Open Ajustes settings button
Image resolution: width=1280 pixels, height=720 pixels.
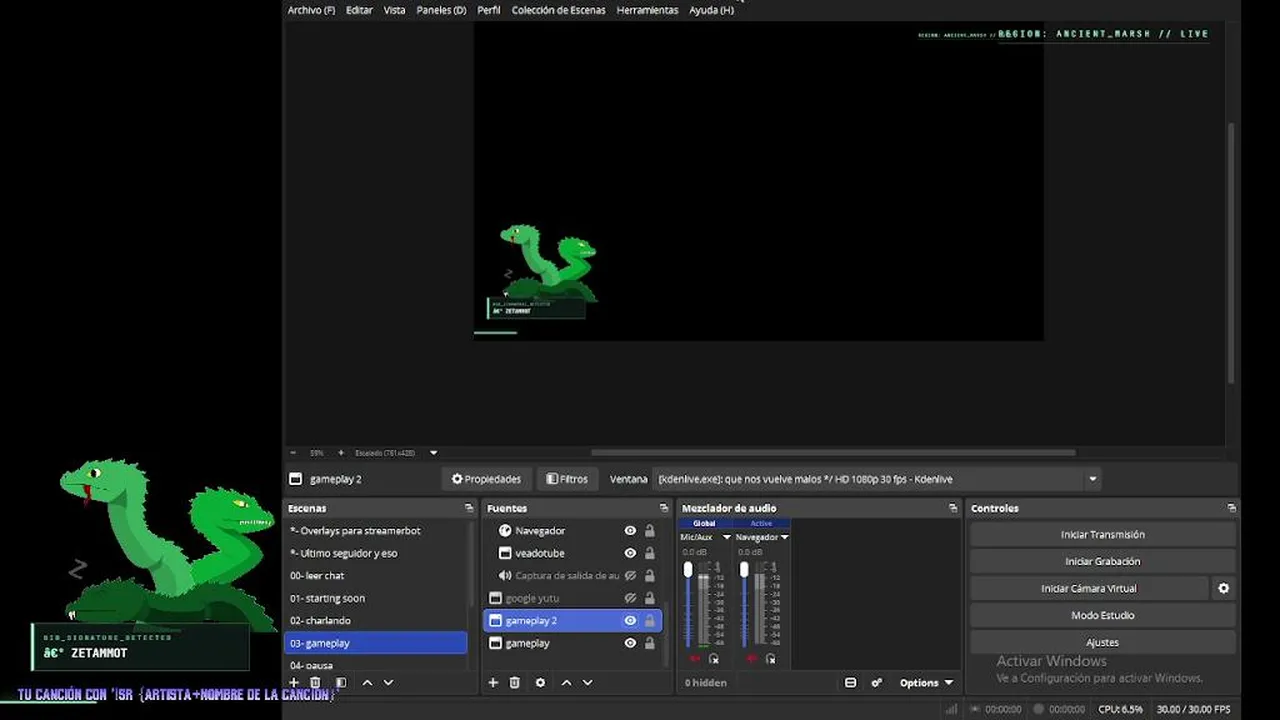(1103, 642)
